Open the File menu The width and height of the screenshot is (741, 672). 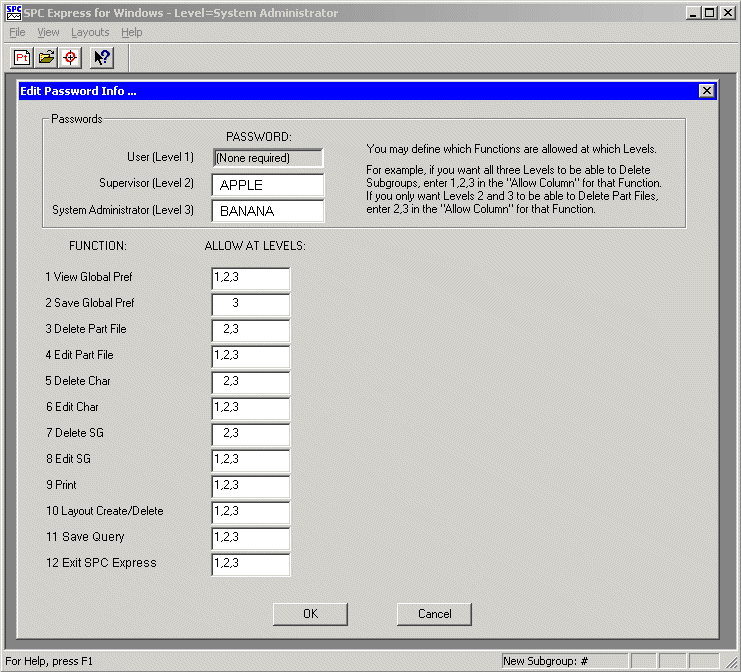[17, 32]
